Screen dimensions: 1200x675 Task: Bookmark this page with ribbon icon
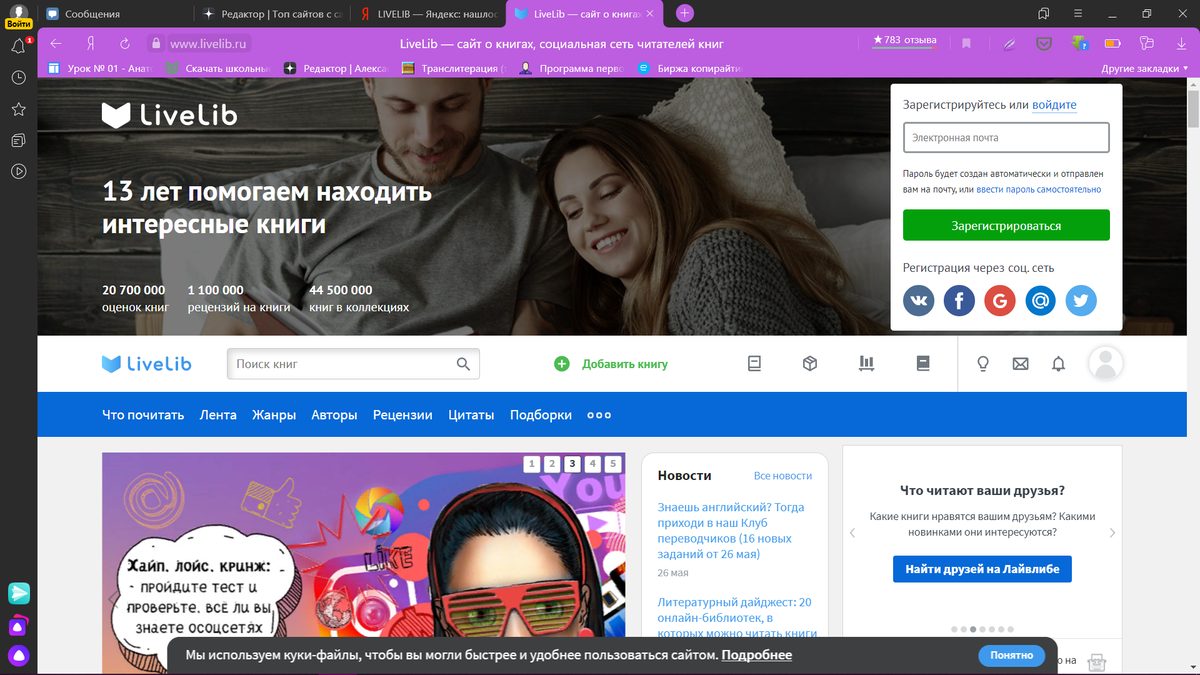[x=966, y=44]
